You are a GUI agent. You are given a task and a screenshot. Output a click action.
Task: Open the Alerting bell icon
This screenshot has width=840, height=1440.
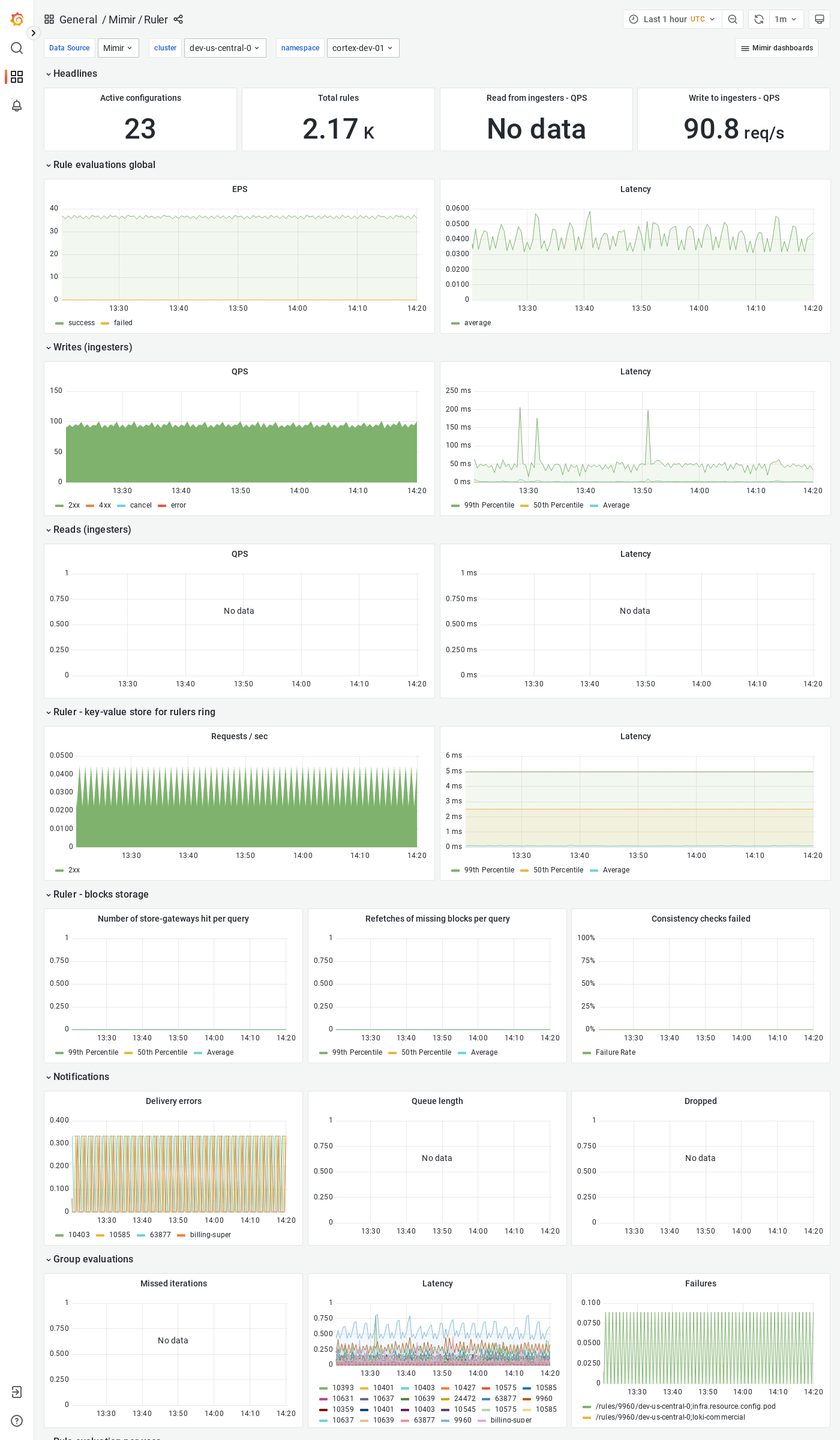(17, 106)
